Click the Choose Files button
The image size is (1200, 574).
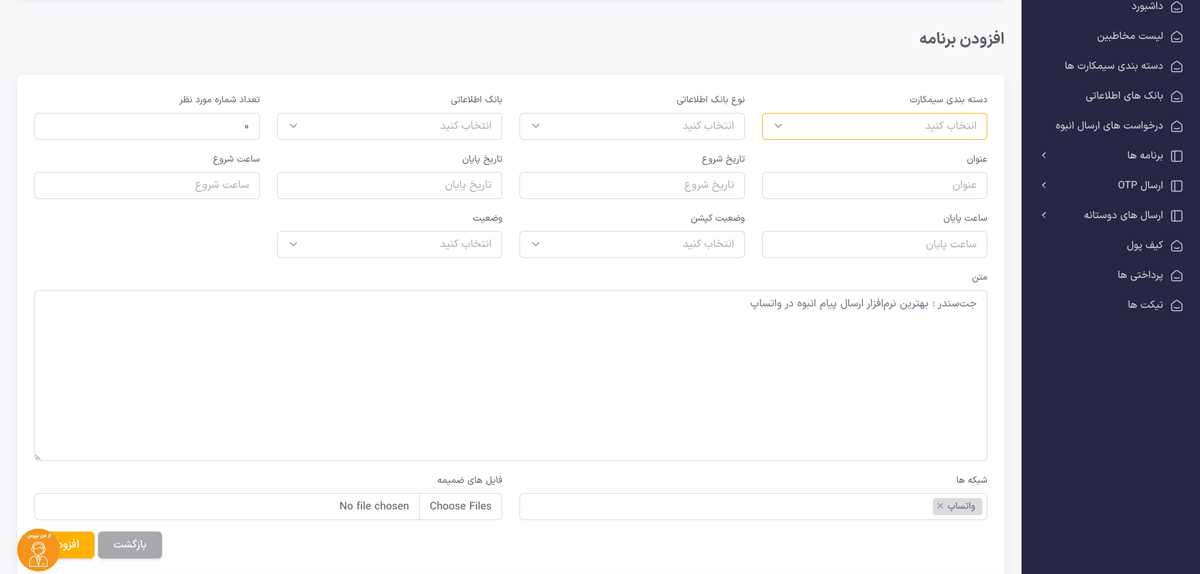click(x=460, y=507)
